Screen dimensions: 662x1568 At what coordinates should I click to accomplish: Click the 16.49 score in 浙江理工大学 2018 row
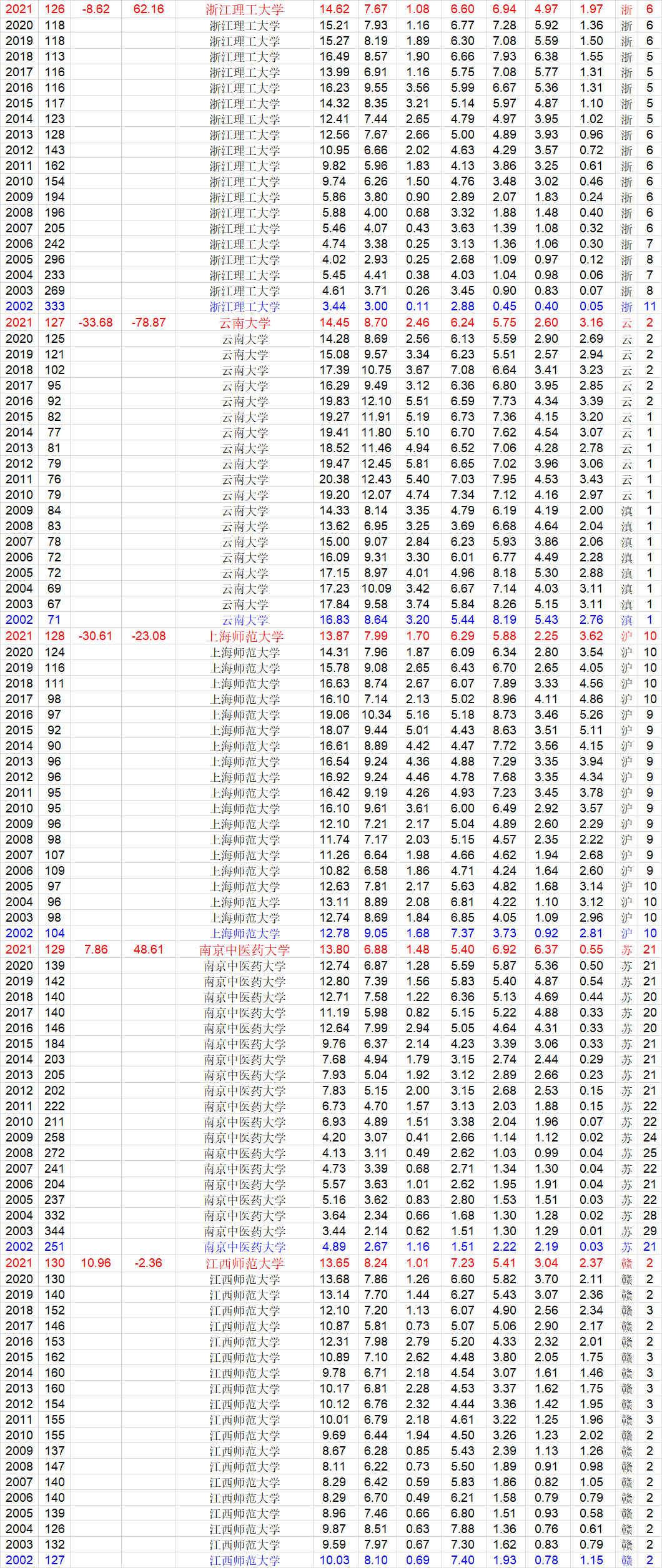[334, 57]
